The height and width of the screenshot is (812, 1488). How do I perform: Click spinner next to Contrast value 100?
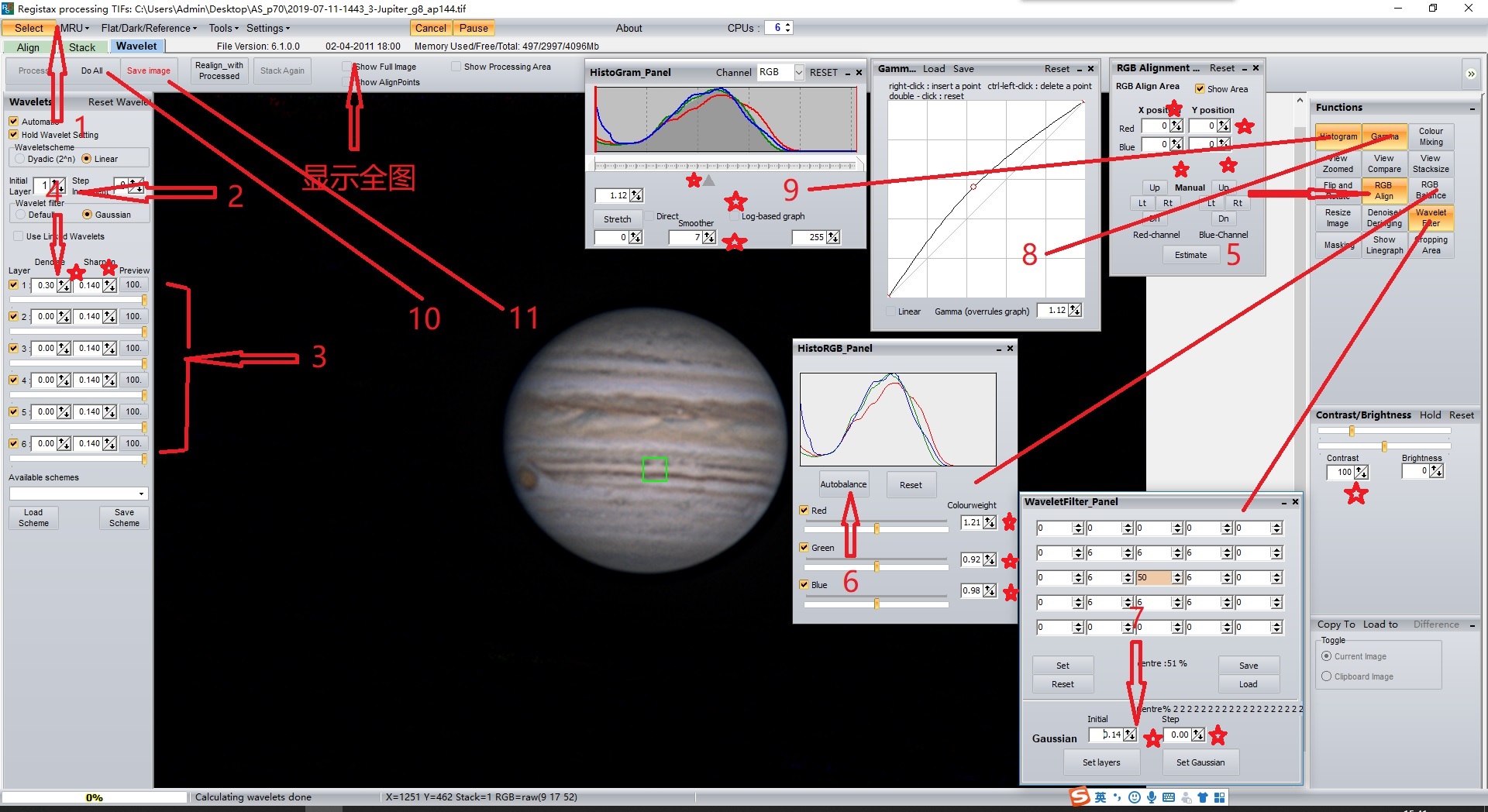(1362, 472)
